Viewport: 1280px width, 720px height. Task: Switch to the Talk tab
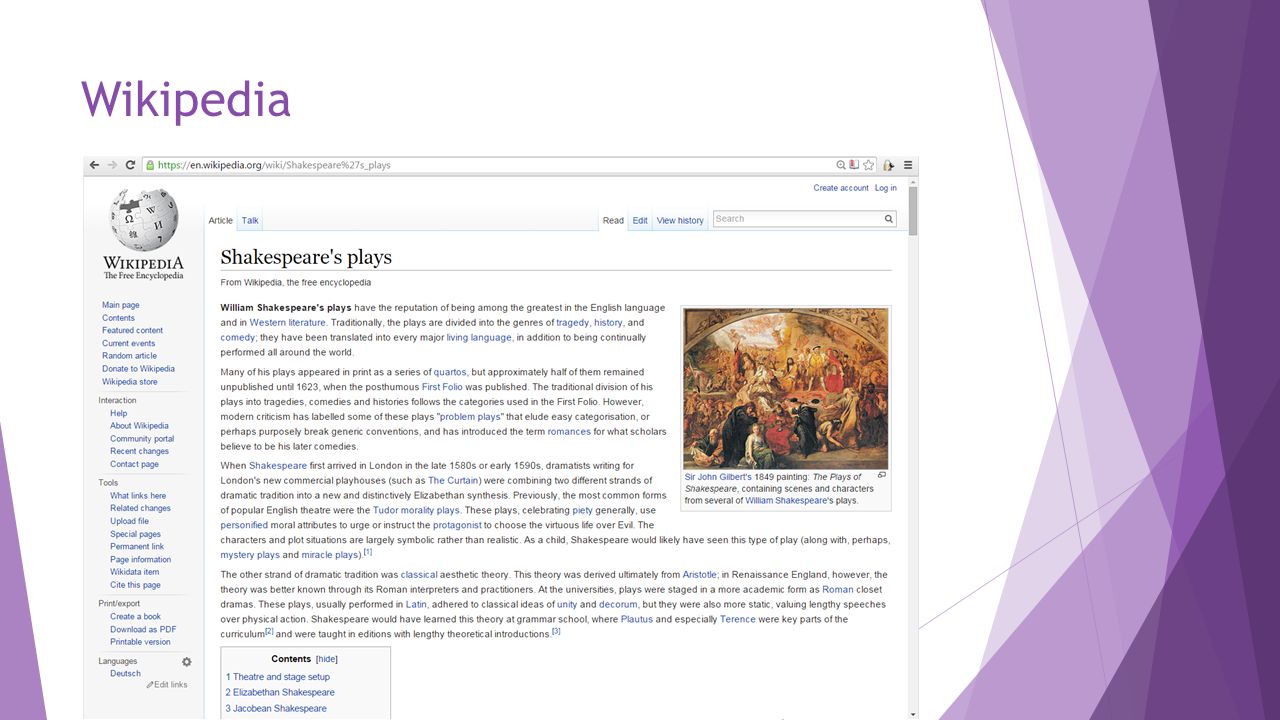250,221
